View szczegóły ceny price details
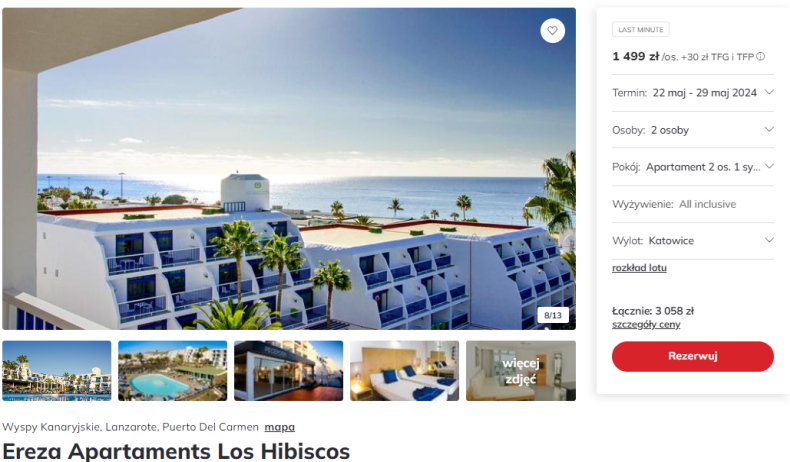 (646, 324)
